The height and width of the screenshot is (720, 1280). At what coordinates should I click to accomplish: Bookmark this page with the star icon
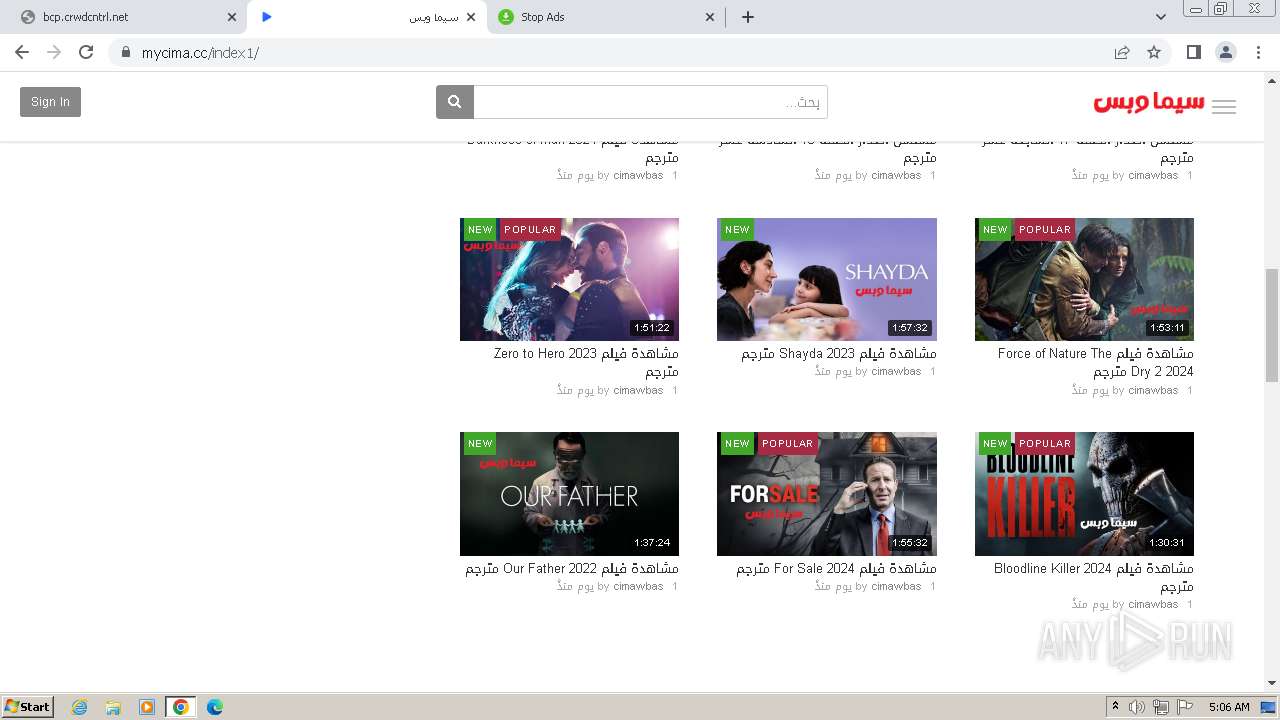point(1154,52)
